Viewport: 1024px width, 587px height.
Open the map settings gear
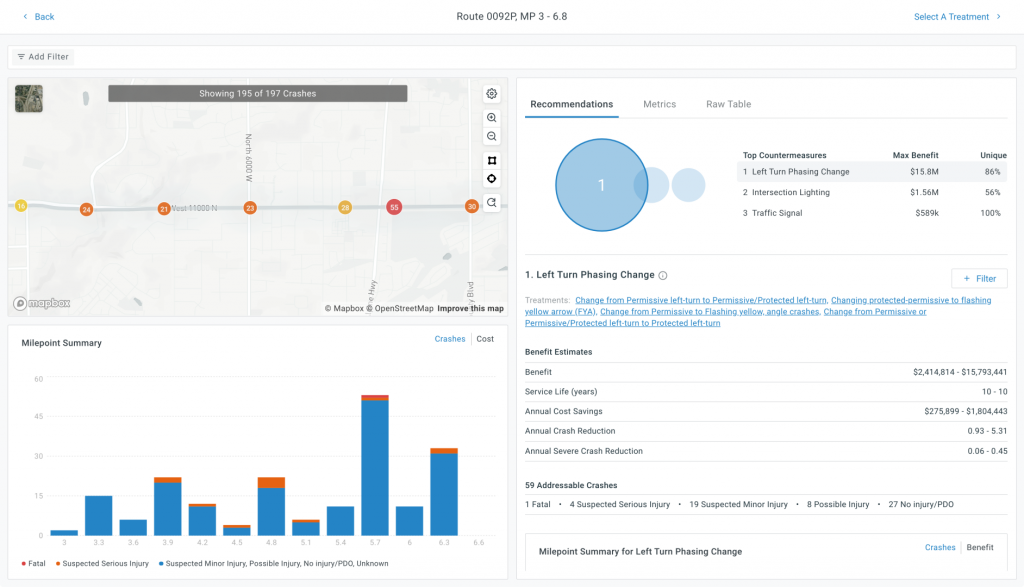[492, 94]
